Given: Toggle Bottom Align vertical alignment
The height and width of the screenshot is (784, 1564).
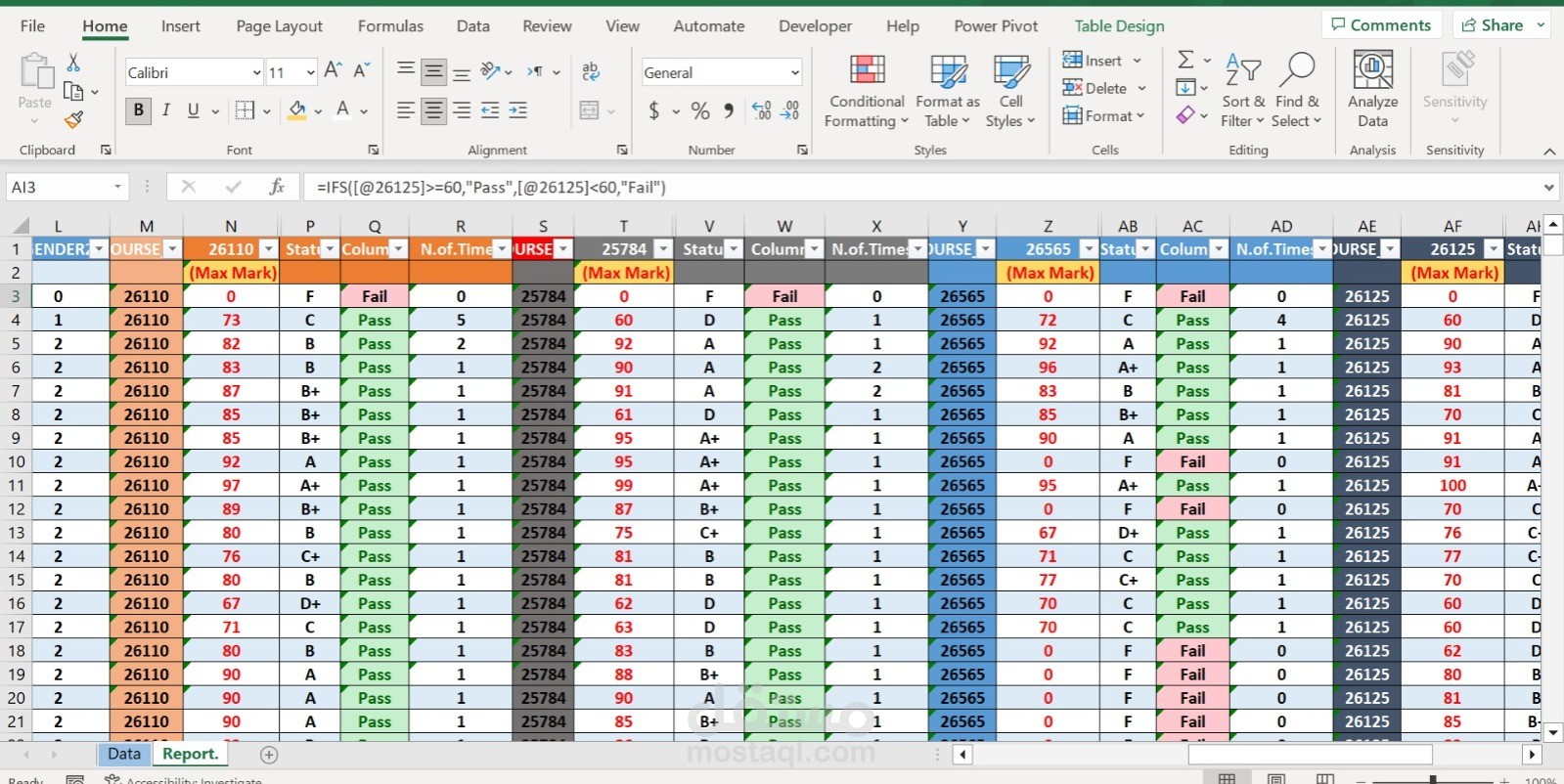Looking at the screenshot, I should click(x=462, y=73).
